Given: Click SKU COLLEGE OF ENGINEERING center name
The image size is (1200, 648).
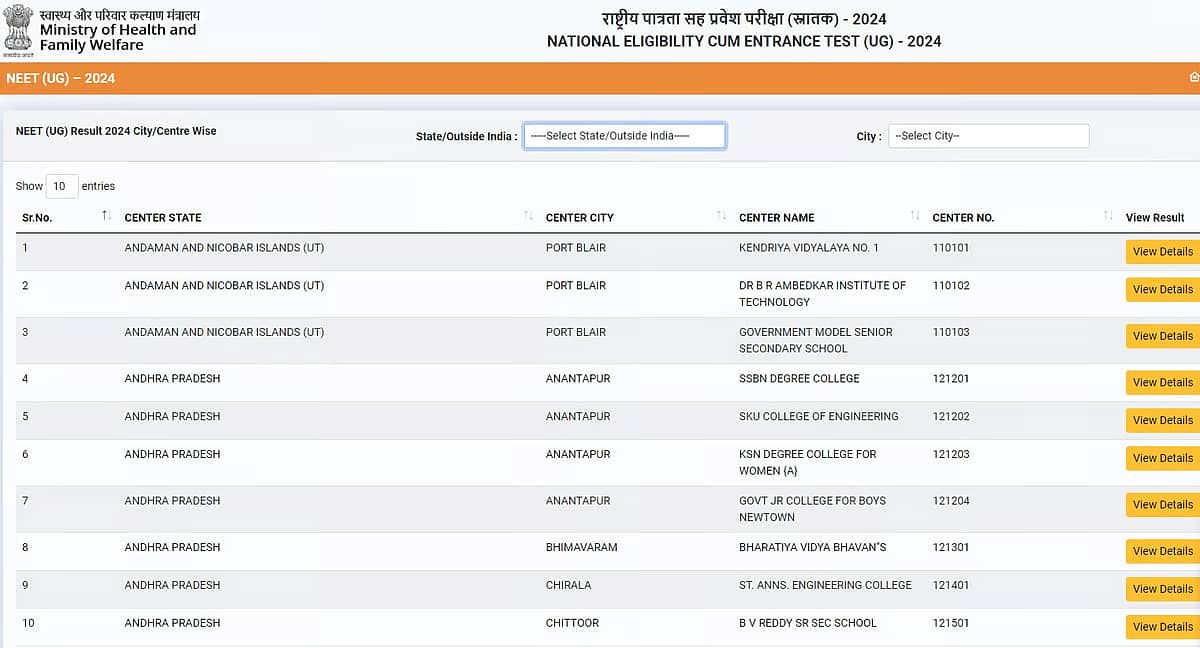Looking at the screenshot, I should point(819,416).
